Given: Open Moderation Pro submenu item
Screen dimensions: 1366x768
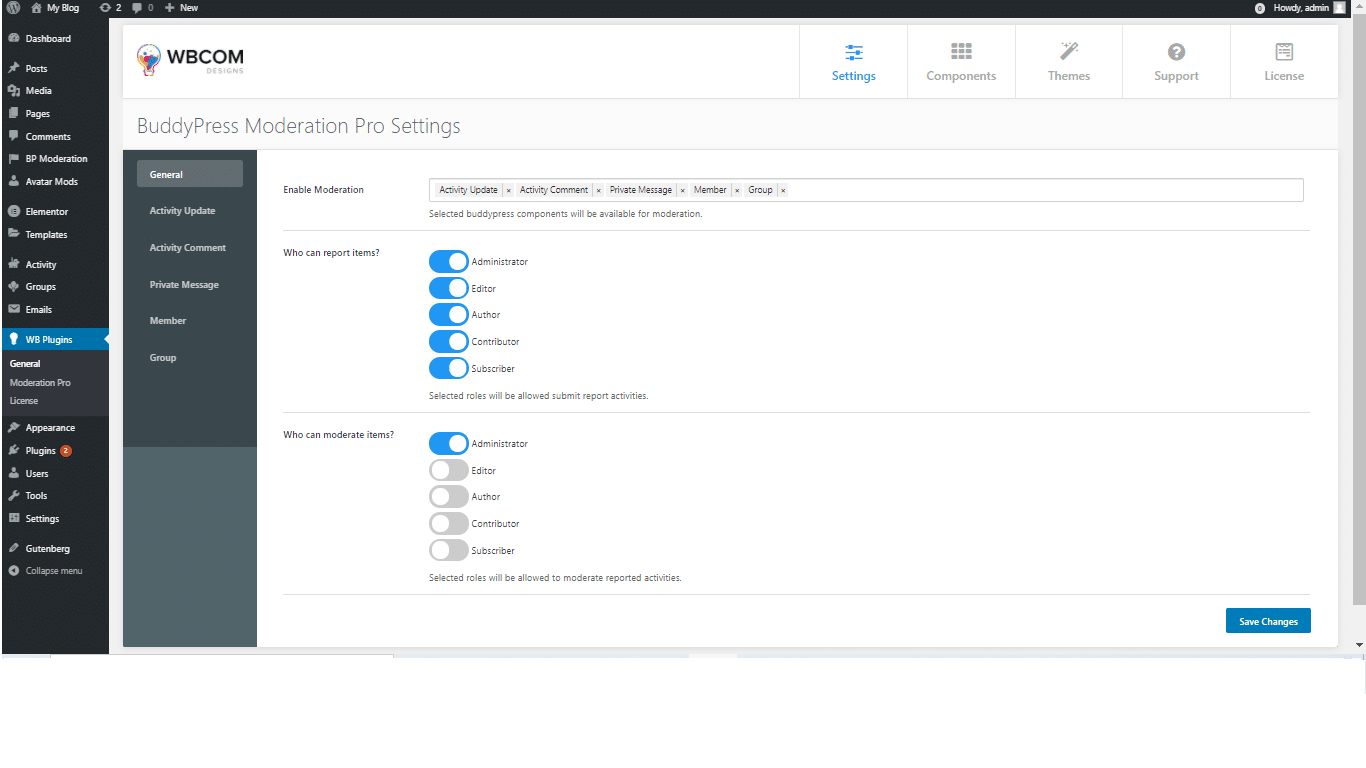Looking at the screenshot, I should [x=40, y=382].
